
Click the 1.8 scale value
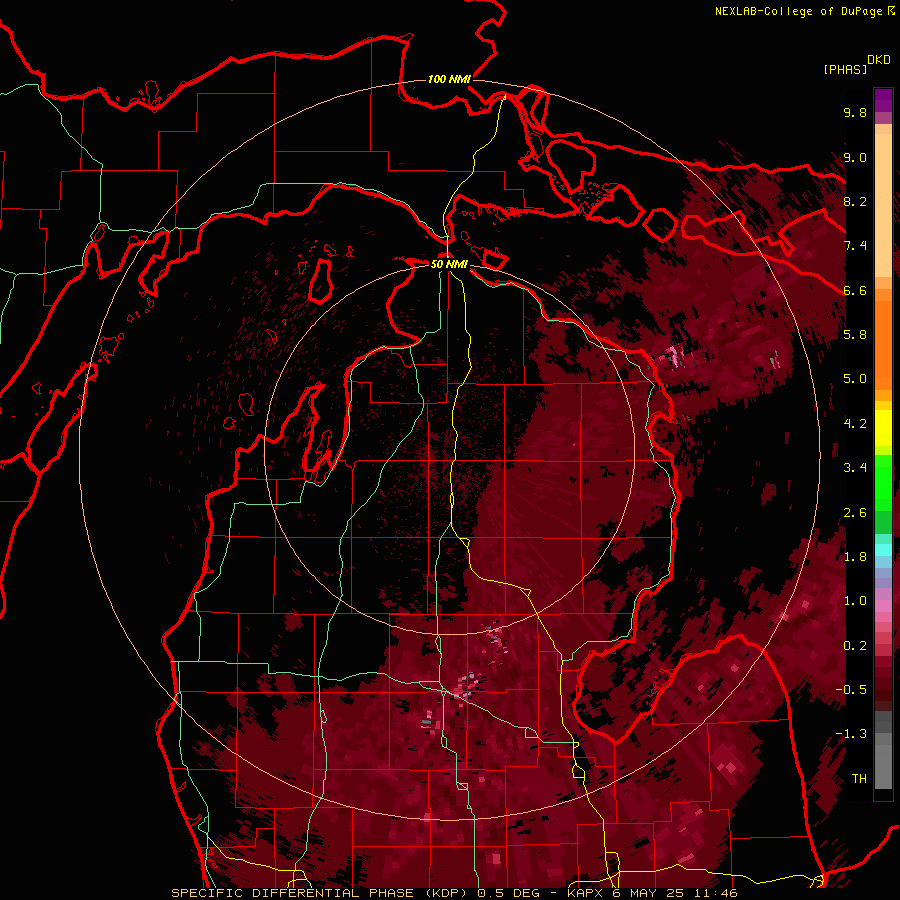855,557
